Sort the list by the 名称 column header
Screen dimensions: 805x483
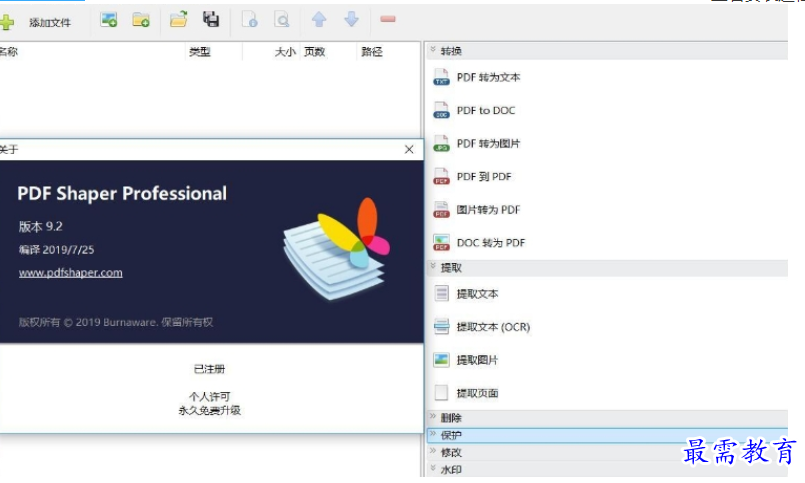pyautogui.click(x=9, y=52)
